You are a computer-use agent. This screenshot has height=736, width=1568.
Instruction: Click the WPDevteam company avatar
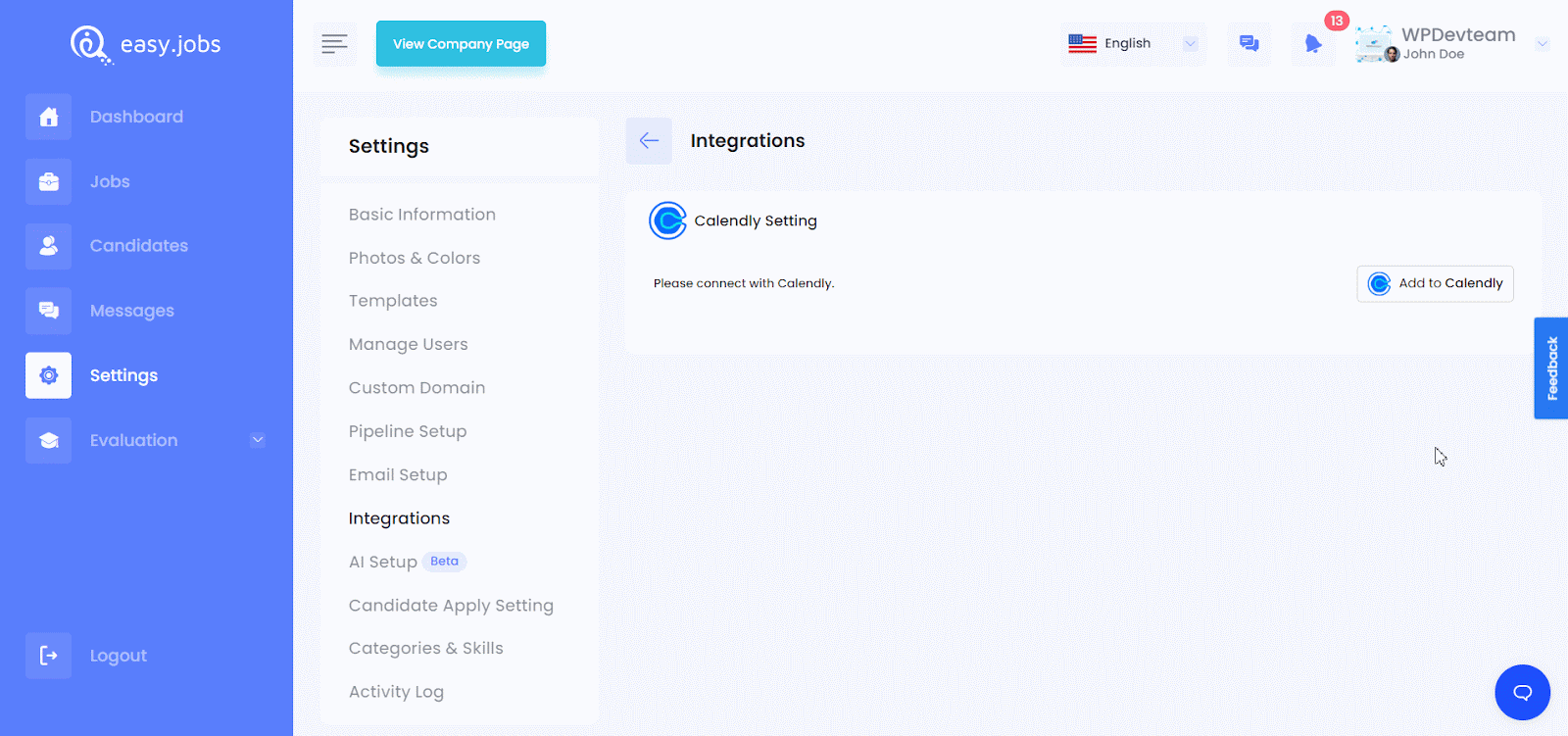(1375, 44)
